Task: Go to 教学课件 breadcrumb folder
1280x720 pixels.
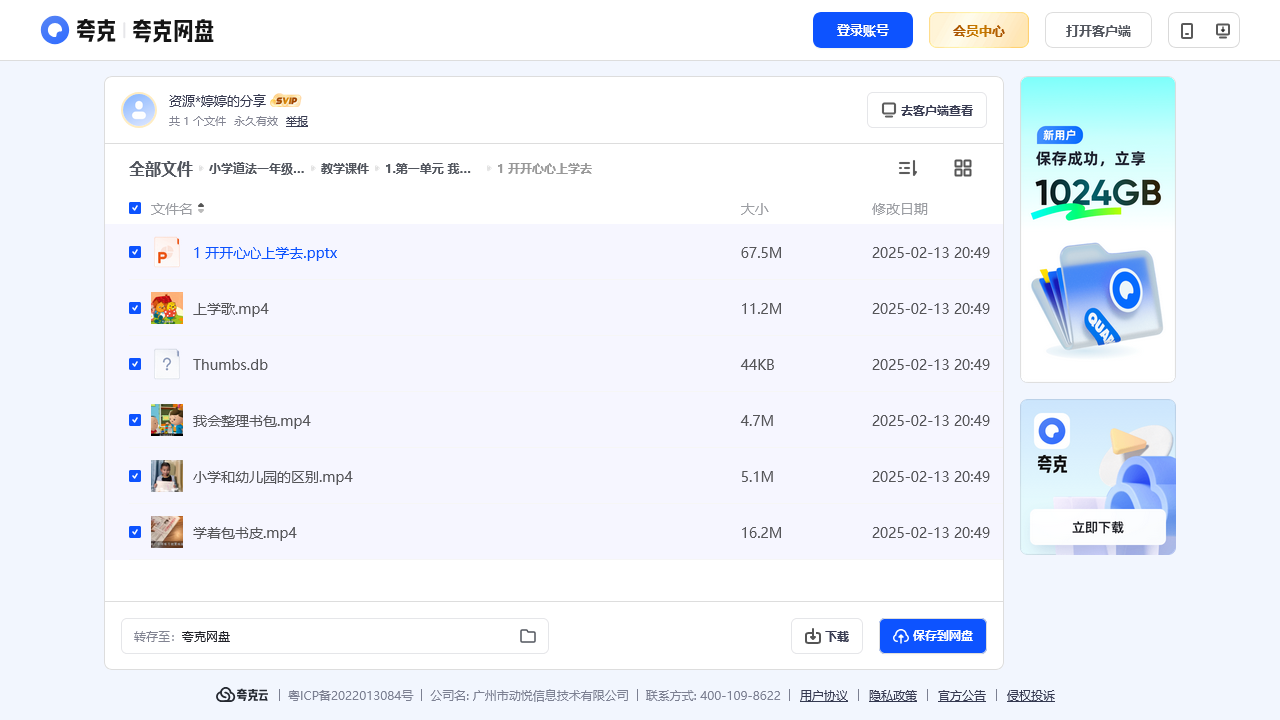Action: pos(345,169)
